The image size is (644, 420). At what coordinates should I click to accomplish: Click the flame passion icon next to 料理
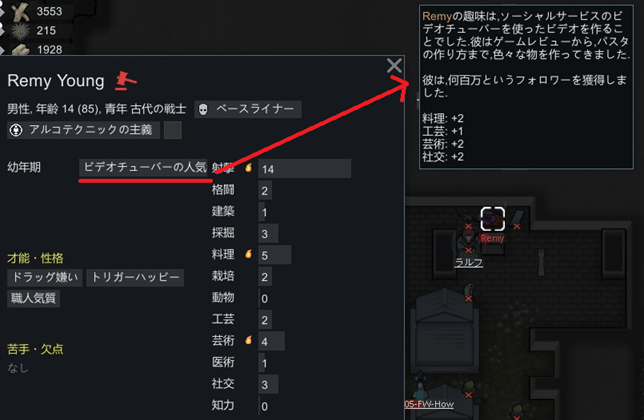click(248, 254)
